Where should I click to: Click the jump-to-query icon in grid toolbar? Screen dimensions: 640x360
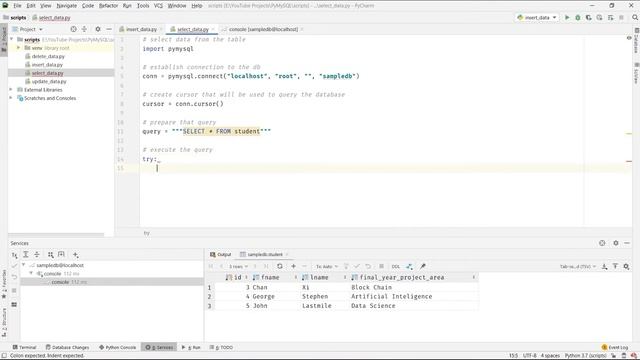pyautogui.click(x=409, y=266)
